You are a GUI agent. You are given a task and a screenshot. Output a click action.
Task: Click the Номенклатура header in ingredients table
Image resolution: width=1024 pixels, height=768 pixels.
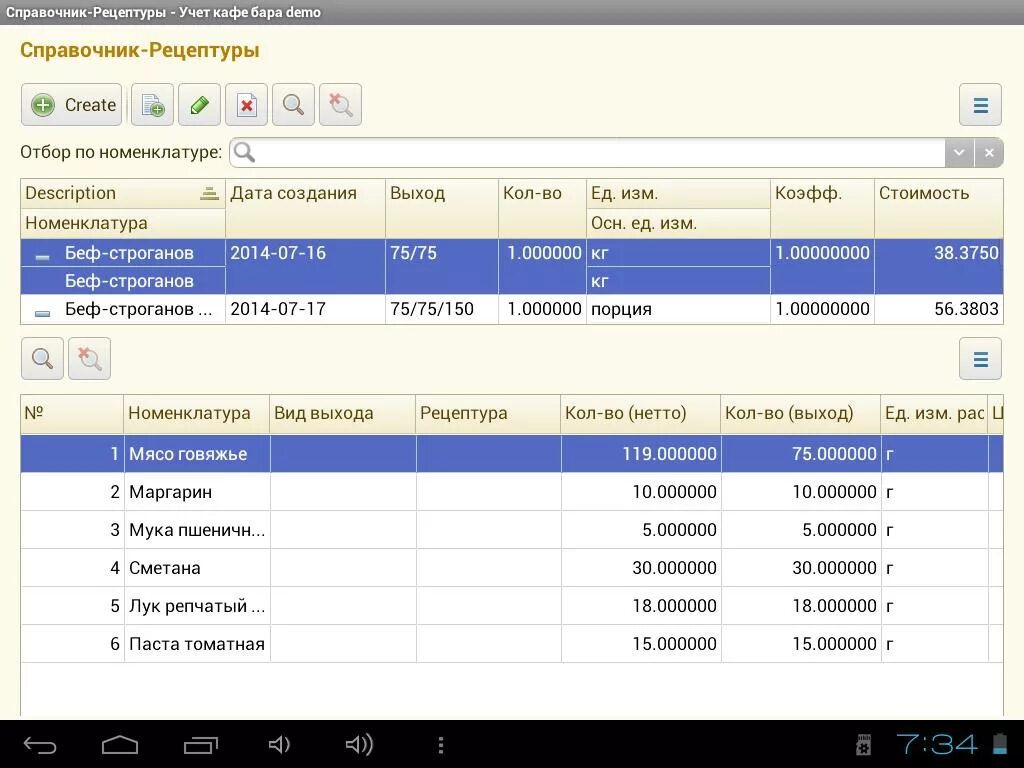pos(197,413)
